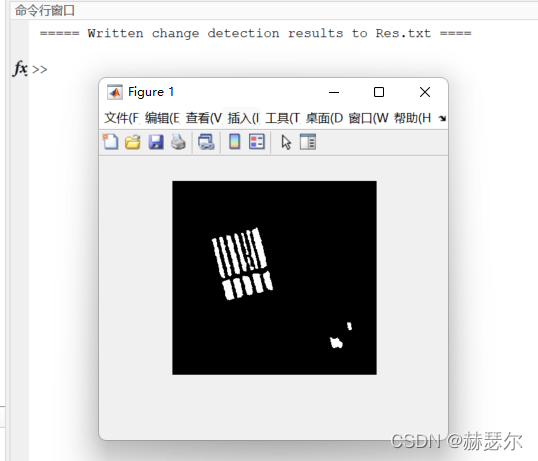The height and width of the screenshot is (461, 538).
Task: Click the Print Figure icon
Action: [178, 142]
